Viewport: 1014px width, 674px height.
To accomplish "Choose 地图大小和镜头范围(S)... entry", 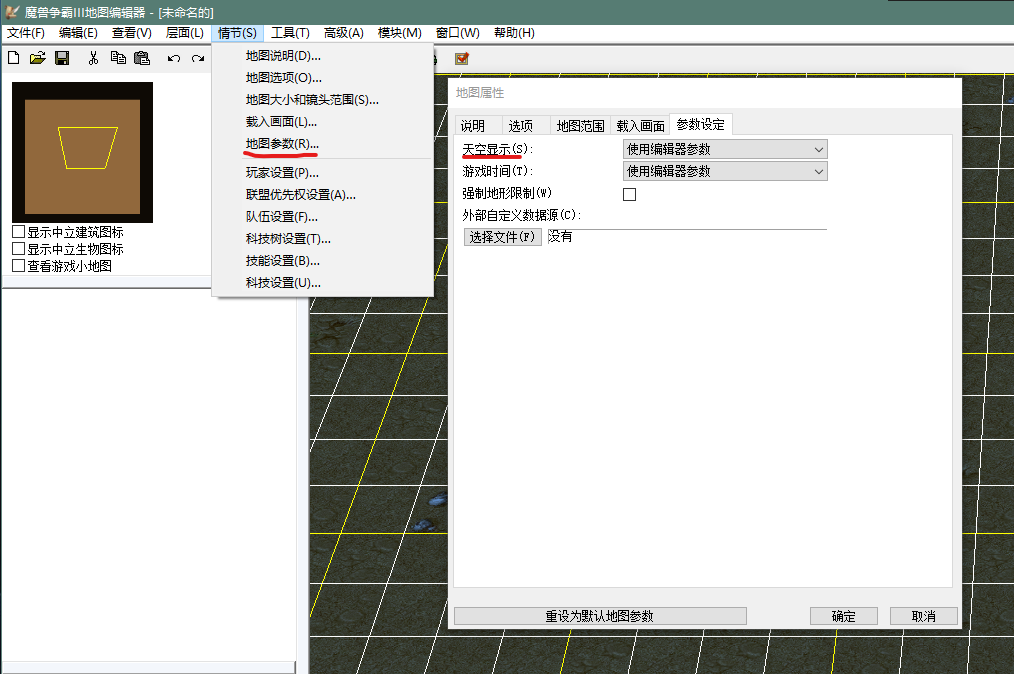I will pos(323,100).
